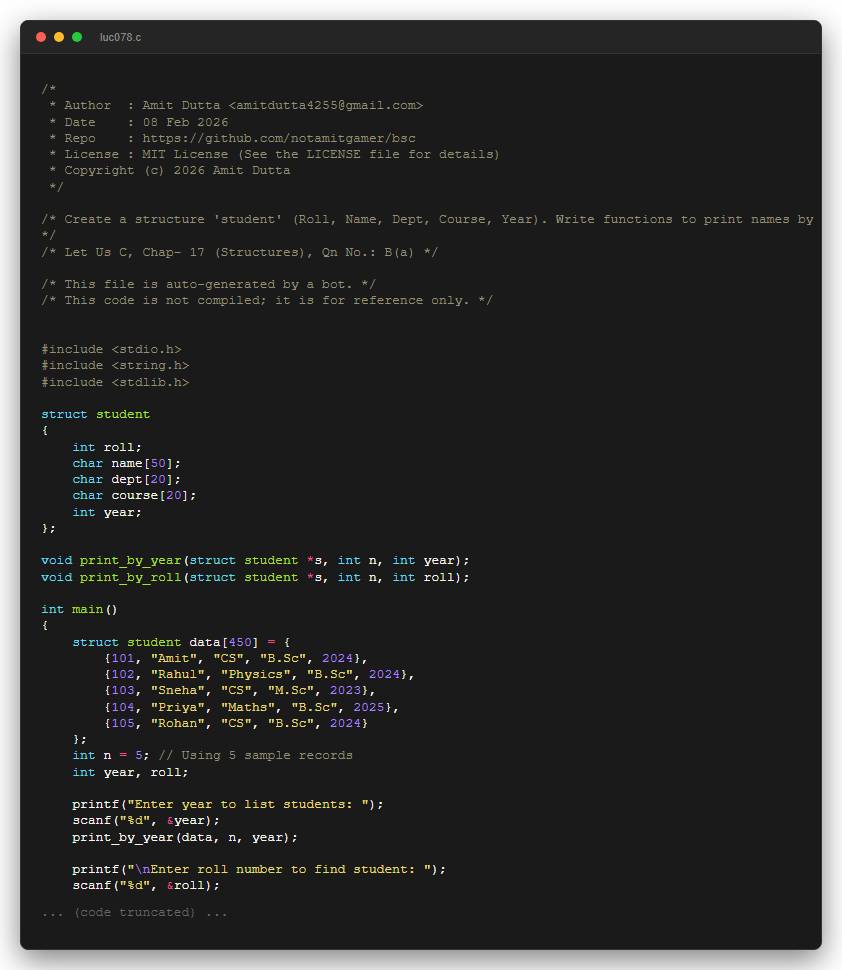The image size is (842, 970).
Task: Click the record row for 101 Amit
Action: (236, 658)
